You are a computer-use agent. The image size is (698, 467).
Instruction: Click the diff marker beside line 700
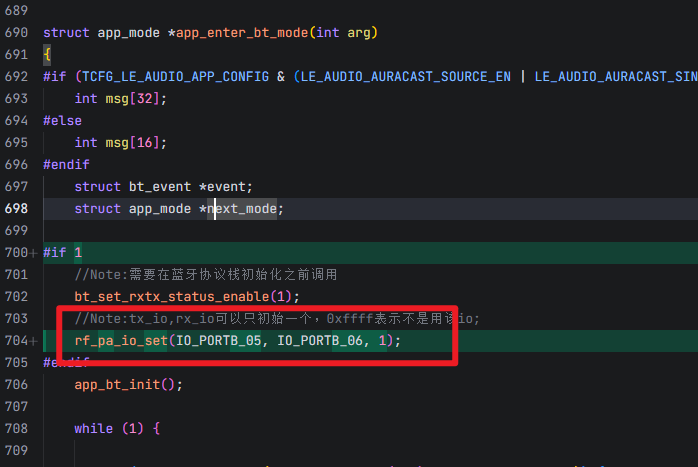(33, 253)
